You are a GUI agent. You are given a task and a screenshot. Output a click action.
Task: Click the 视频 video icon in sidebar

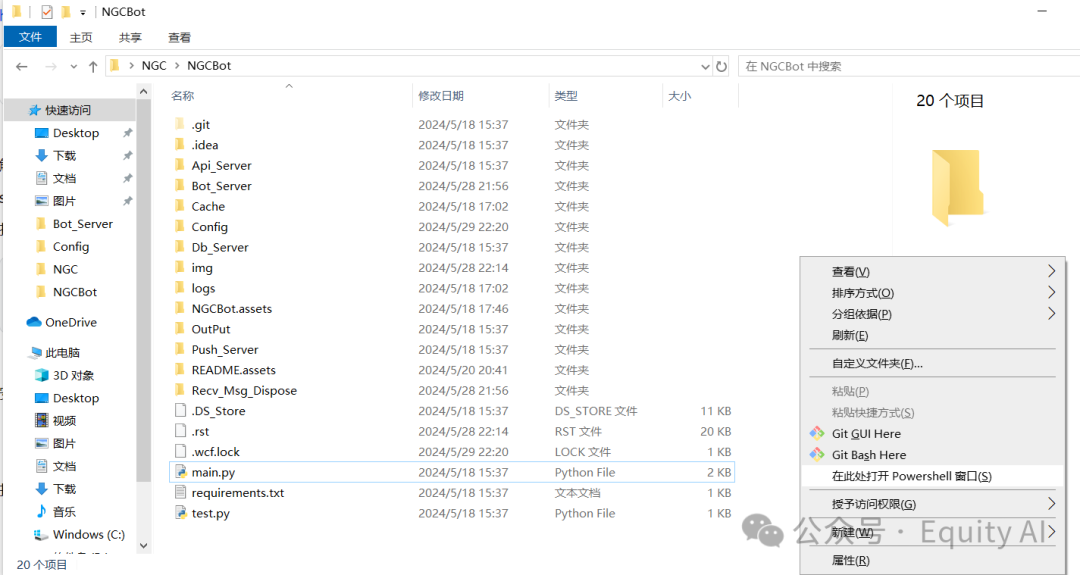(41, 420)
